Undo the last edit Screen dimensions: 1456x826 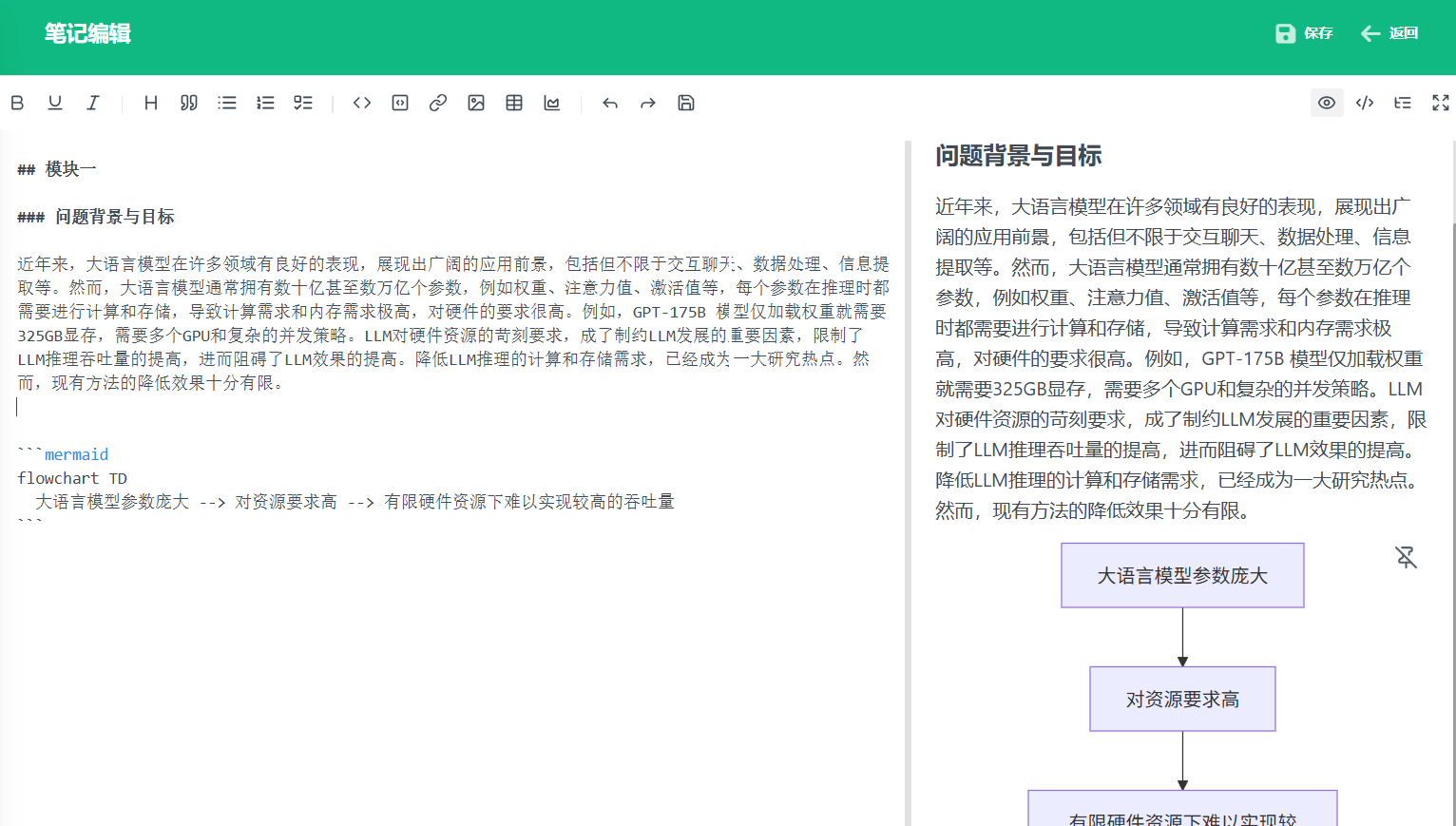click(610, 103)
